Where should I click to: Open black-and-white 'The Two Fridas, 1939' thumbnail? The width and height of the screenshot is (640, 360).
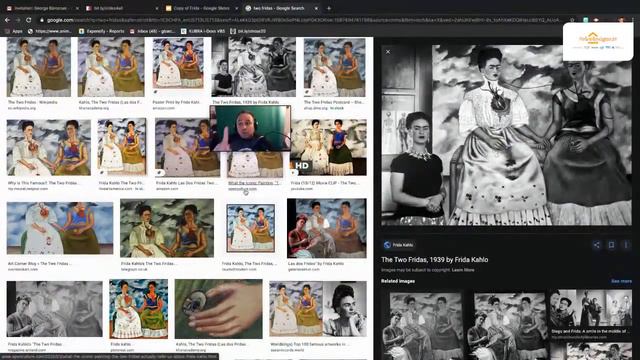tap(253, 67)
